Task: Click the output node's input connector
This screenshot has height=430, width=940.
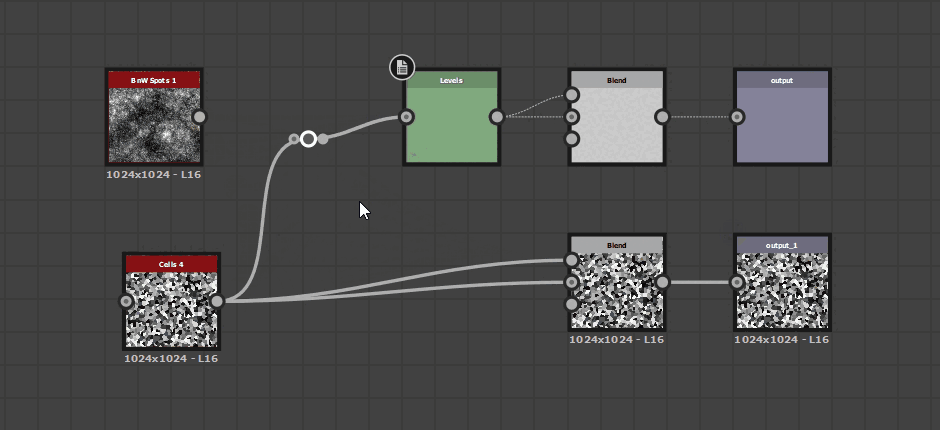Action: coord(737,117)
